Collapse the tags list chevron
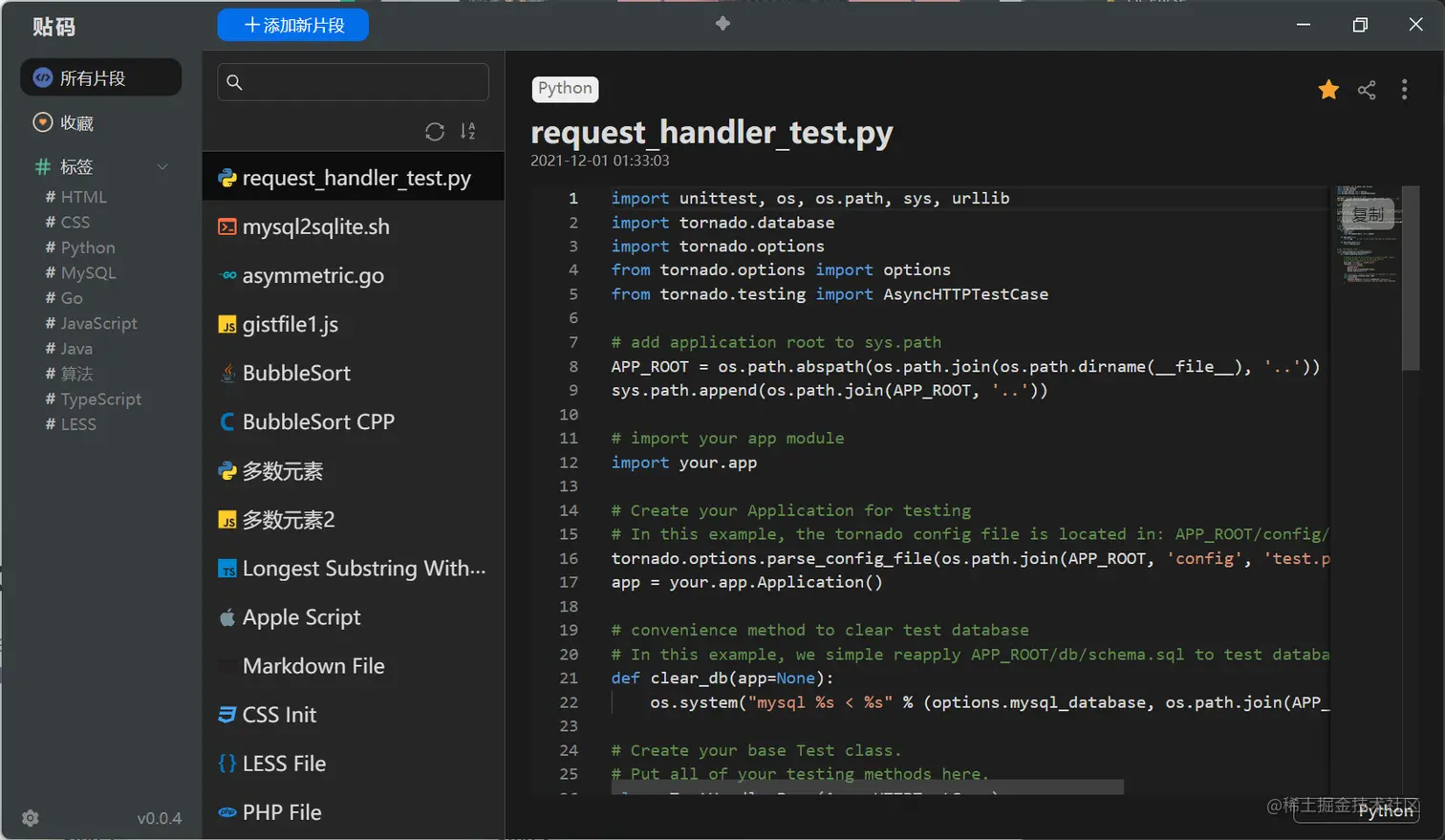 [x=162, y=166]
